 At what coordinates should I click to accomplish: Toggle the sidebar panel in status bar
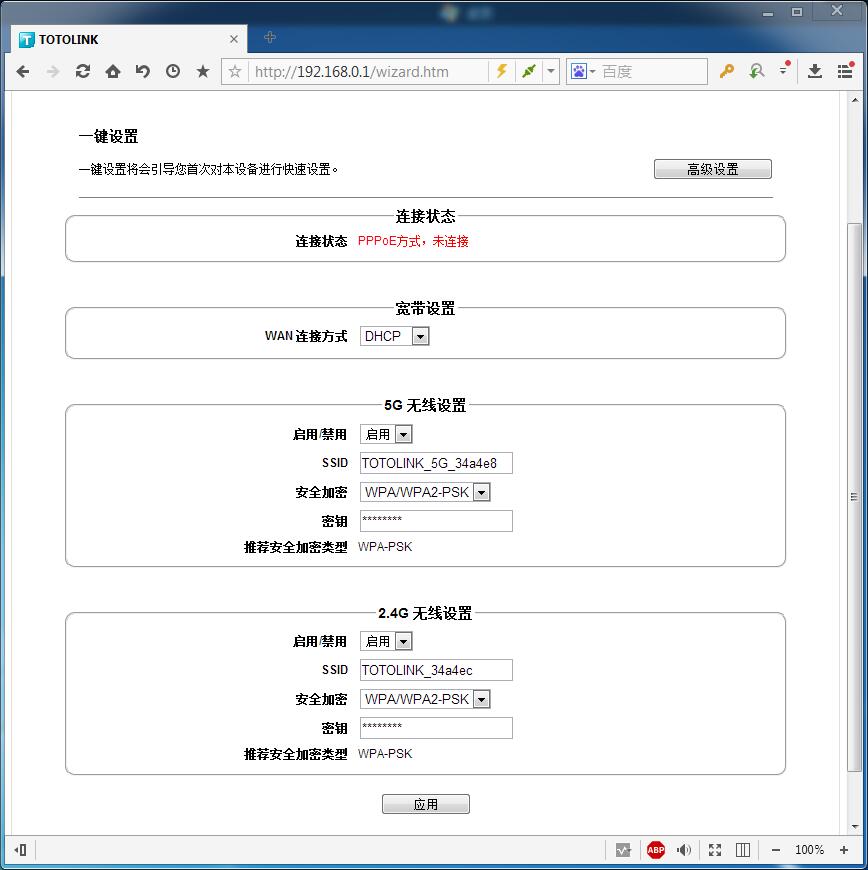point(743,850)
